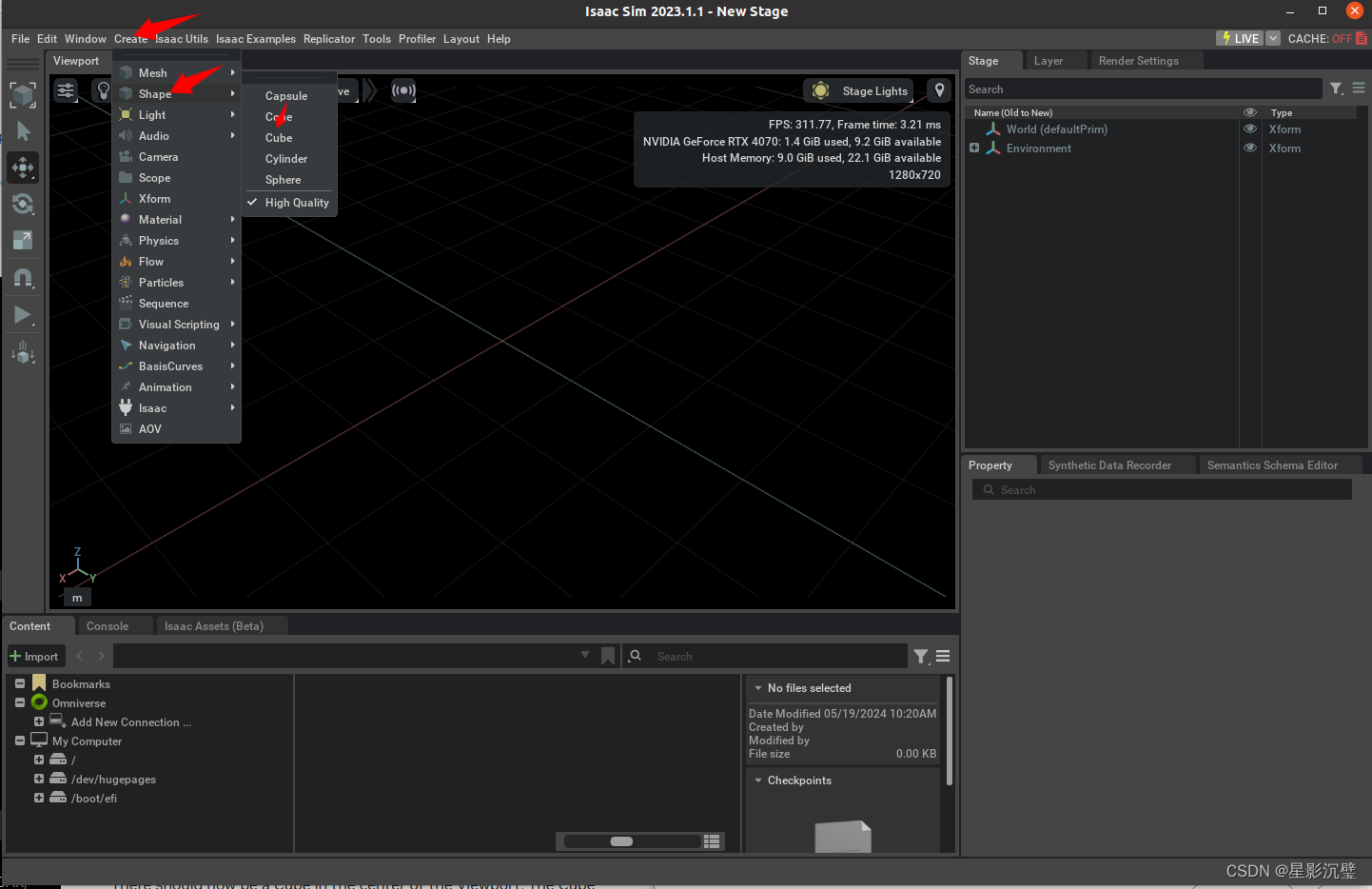This screenshot has height=889, width=1372.
Task: Toggle the LIVE session button
Action: point(1240,38)
